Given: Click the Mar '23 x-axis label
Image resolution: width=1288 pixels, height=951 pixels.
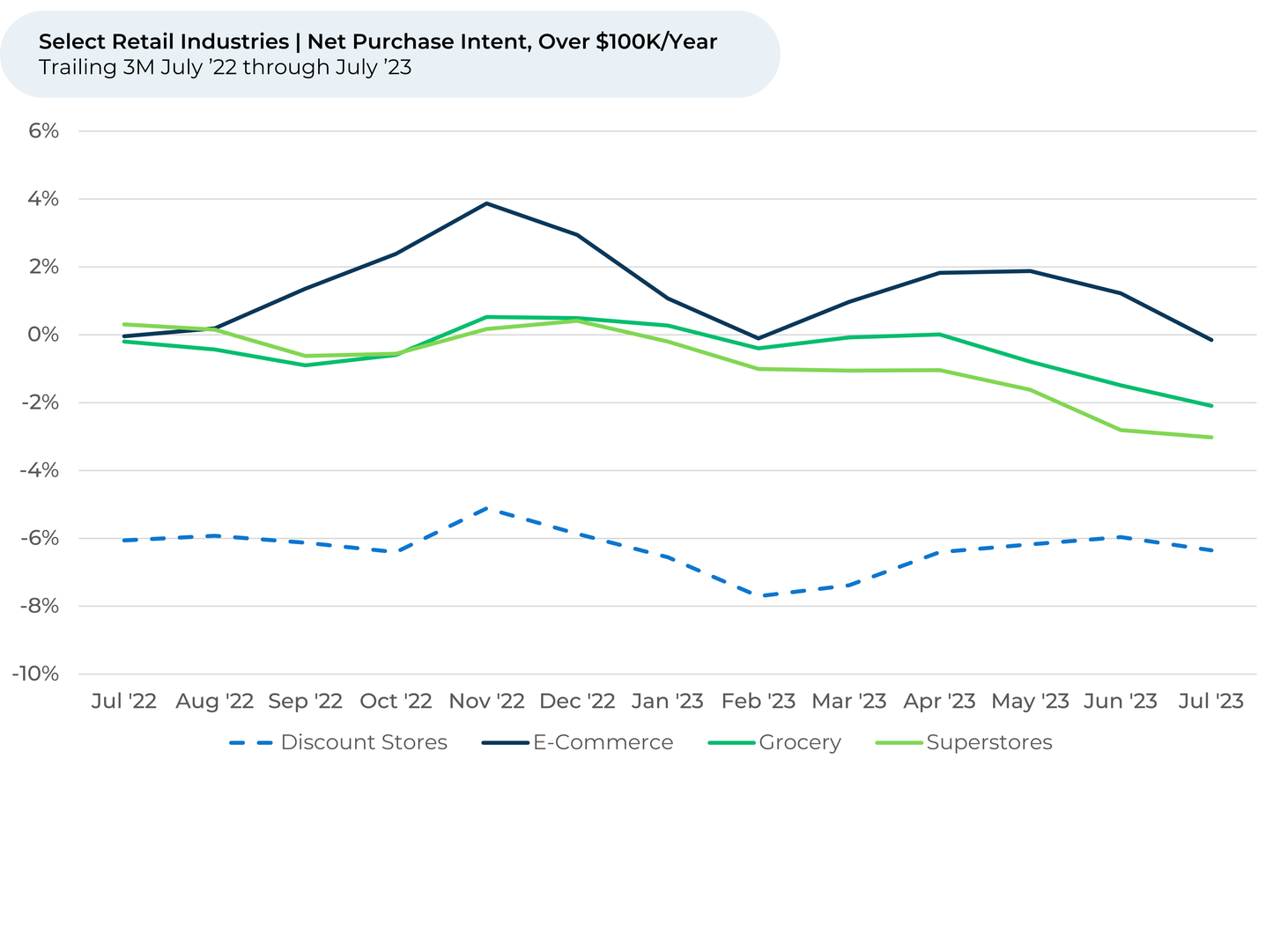Looking at the screenshot, I should [849, 701].
